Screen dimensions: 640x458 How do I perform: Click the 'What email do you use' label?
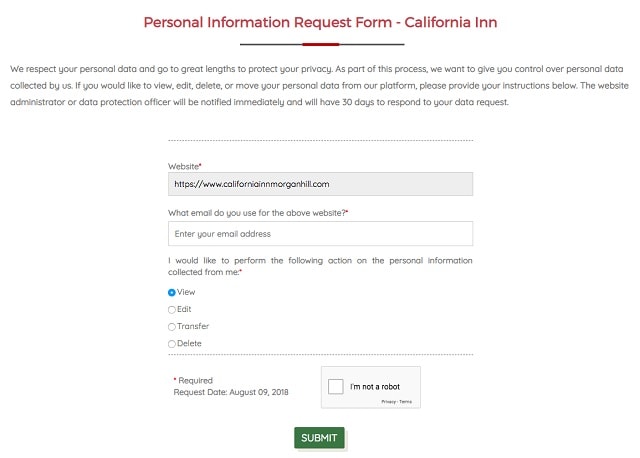(258, 213)
